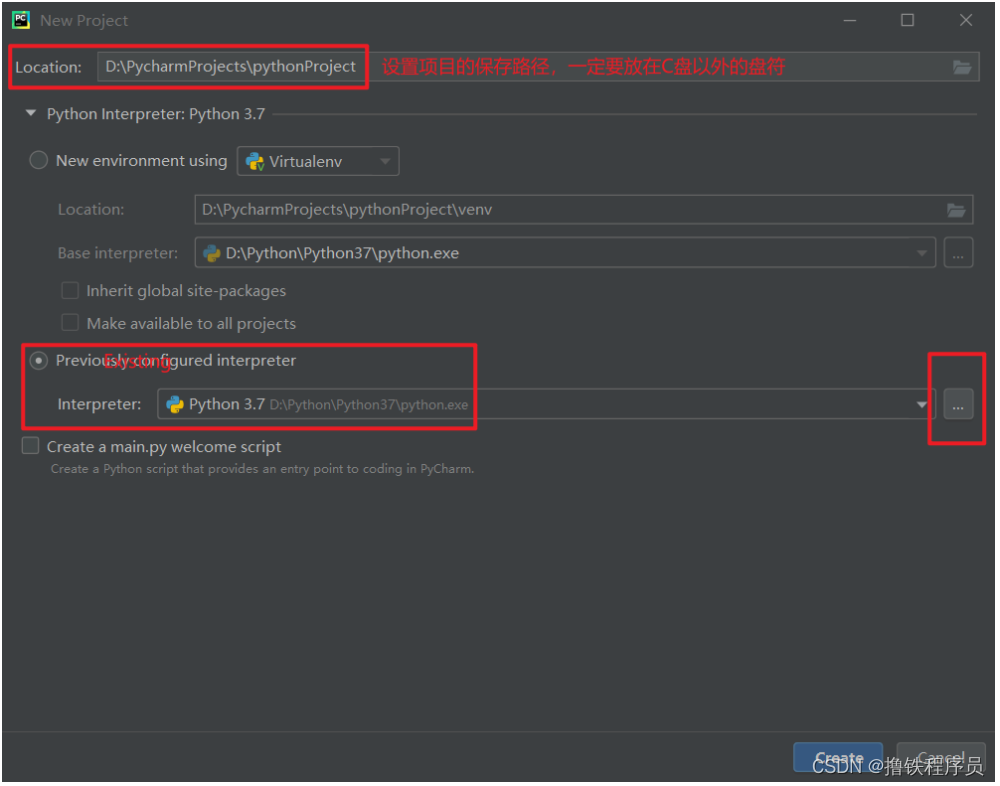
Task: Enable Inherit global site-packages
Action: [70, 292]
